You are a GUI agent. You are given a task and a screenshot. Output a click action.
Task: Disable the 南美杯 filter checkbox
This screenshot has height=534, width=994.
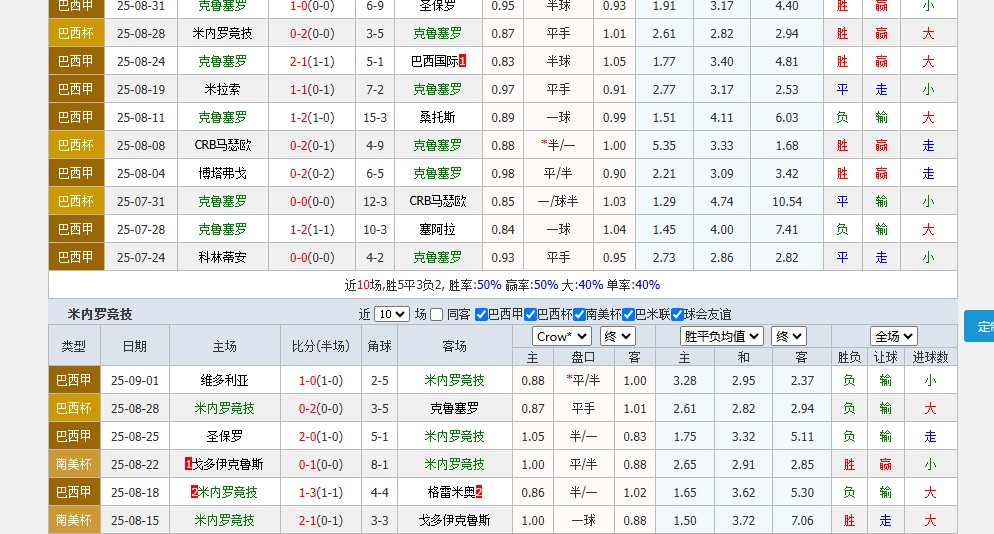pyautogui.click(x=579, y=314)
